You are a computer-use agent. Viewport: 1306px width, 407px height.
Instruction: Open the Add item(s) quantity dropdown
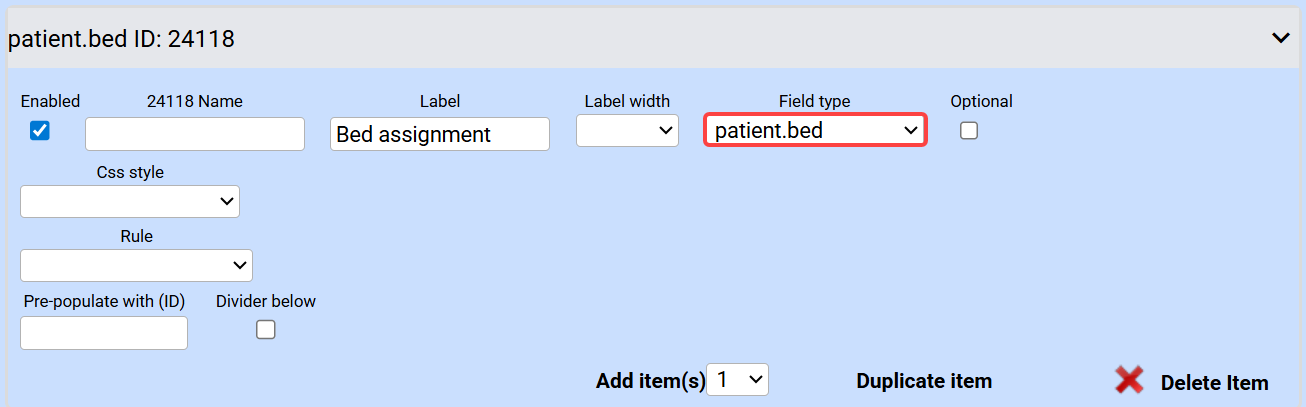point(737,380)
